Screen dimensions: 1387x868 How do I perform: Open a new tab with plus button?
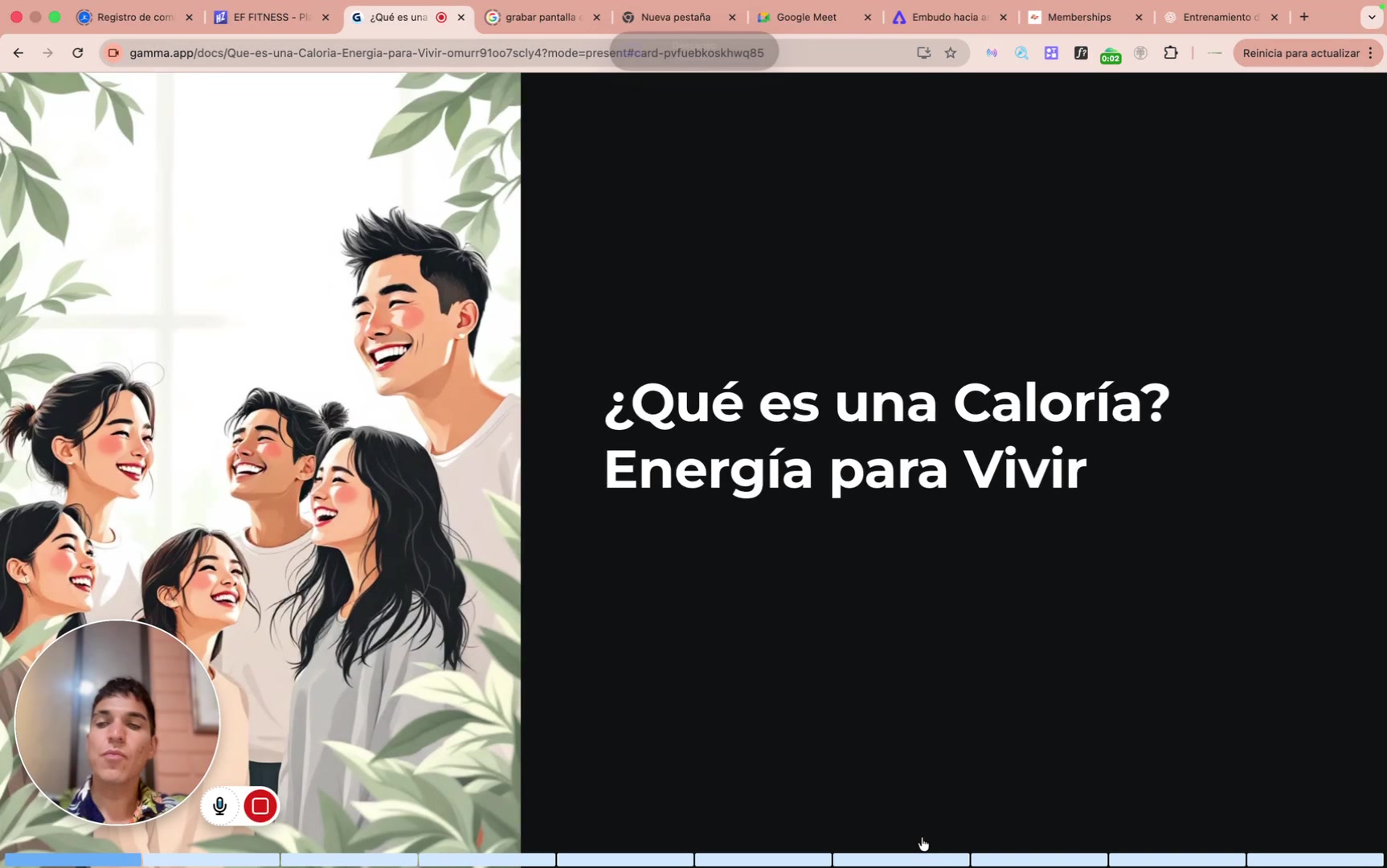[1304, 17]
